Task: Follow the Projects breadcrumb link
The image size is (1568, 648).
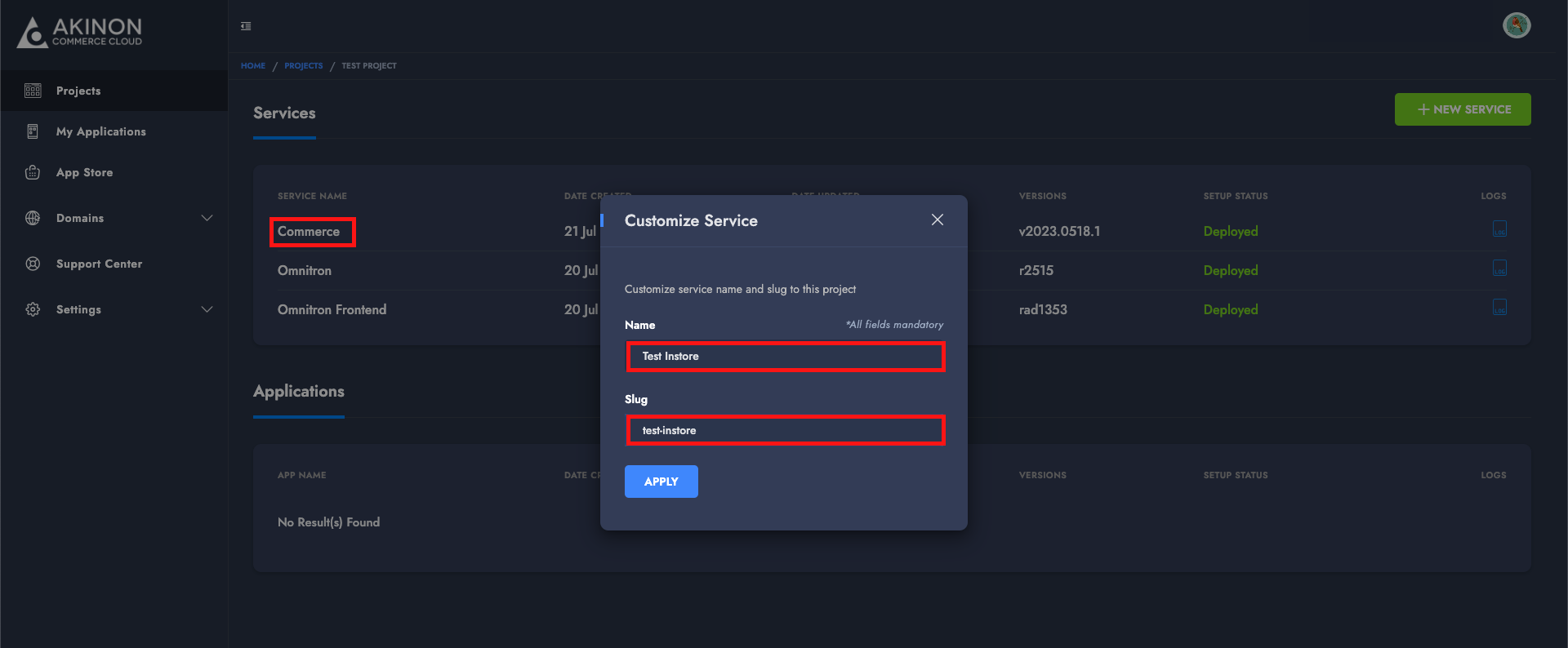Action: 303,66
